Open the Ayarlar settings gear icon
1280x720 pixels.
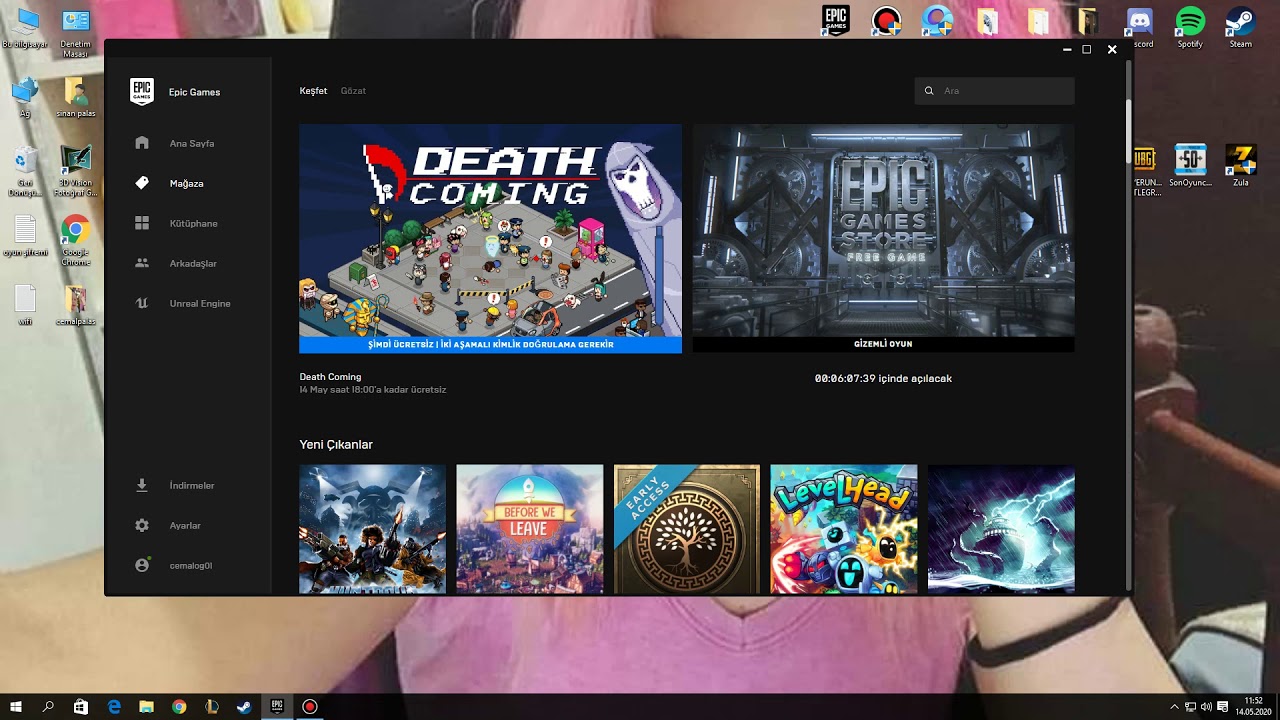pos(142,525)
